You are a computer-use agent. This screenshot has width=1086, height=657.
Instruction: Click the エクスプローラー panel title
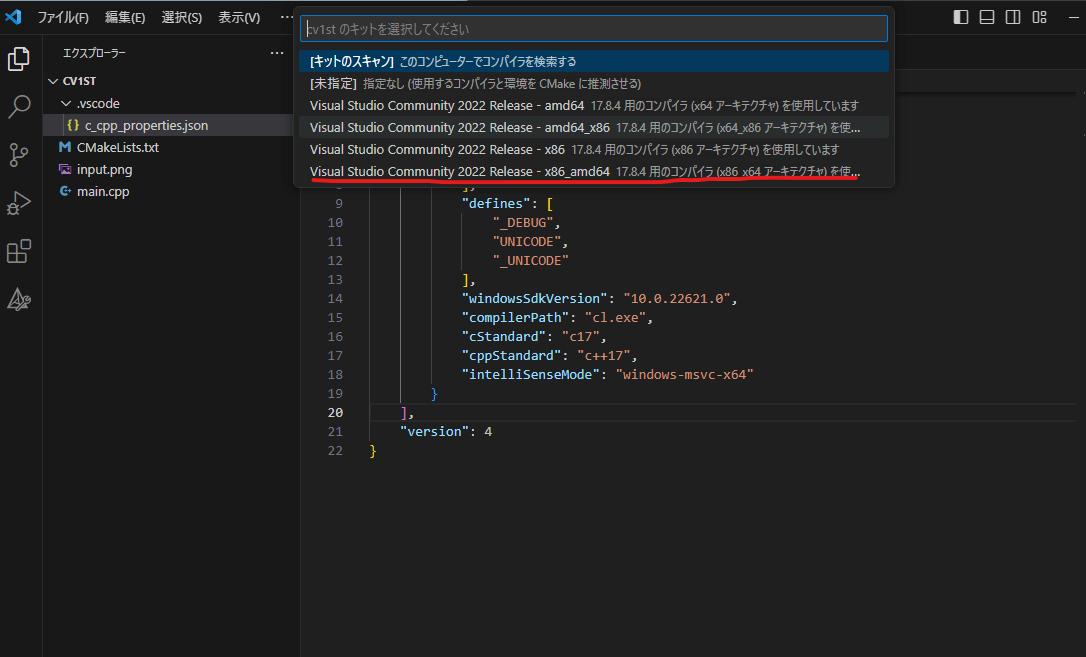pyautogui.click(x=94, y=53)
